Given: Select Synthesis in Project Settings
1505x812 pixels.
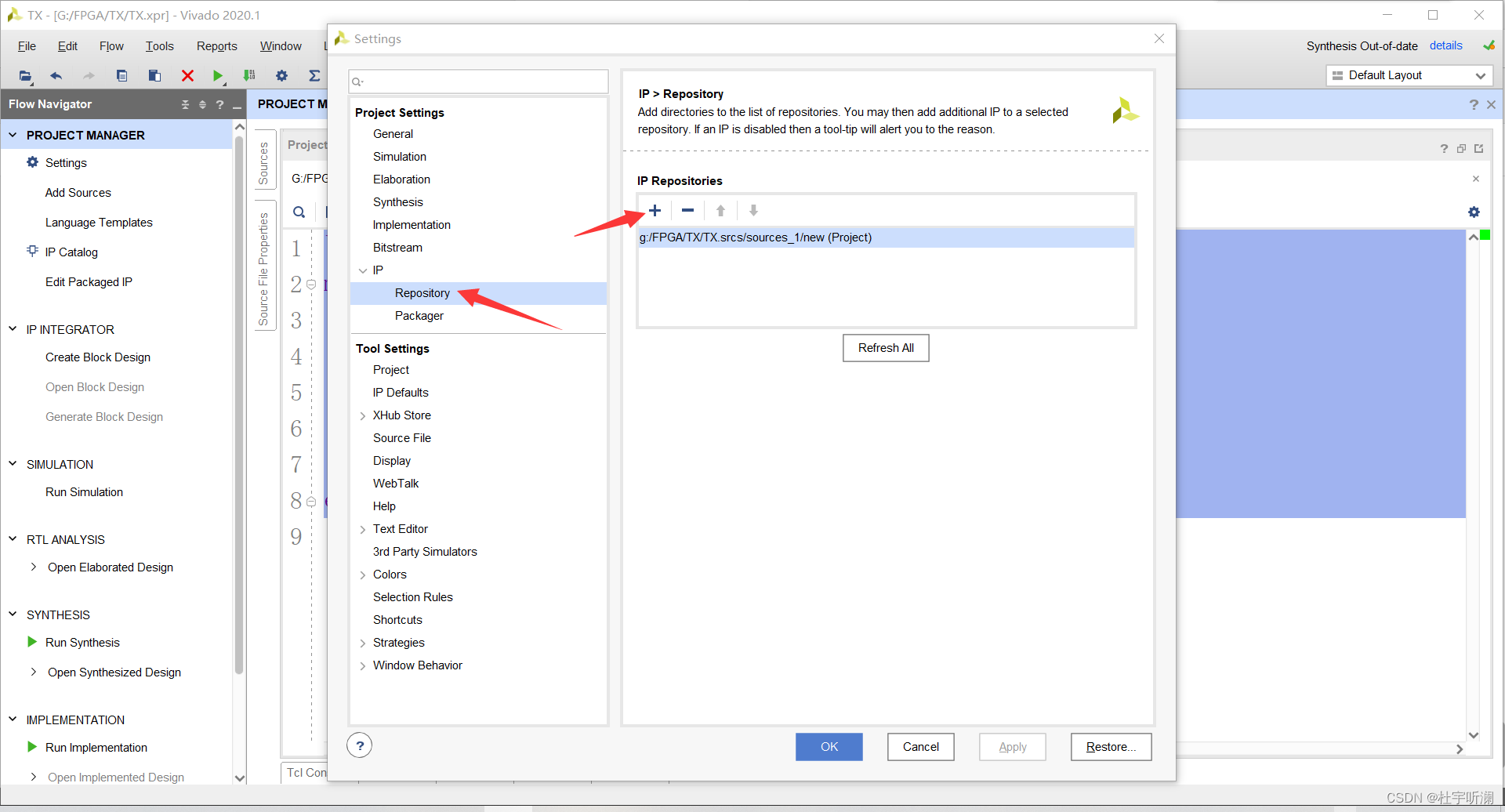Looking at the screenshot, I should point(398,202).
